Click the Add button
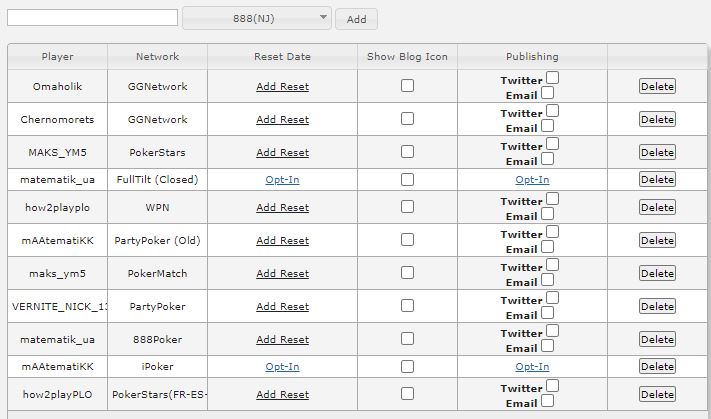Screen dimensions: 711x419 356,19
